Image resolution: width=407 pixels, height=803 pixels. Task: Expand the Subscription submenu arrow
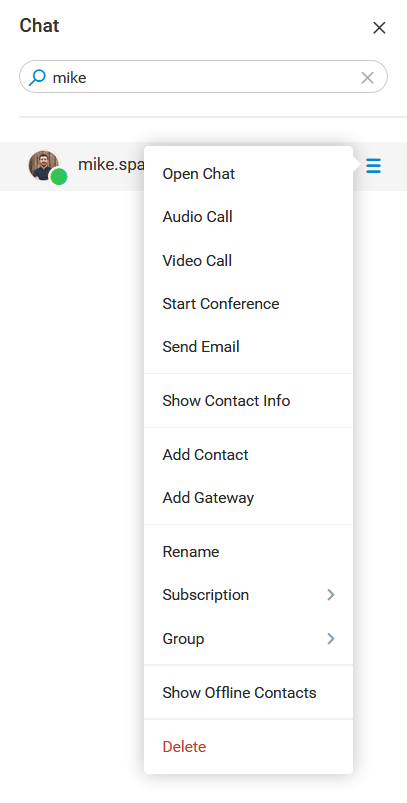[331, 595]
